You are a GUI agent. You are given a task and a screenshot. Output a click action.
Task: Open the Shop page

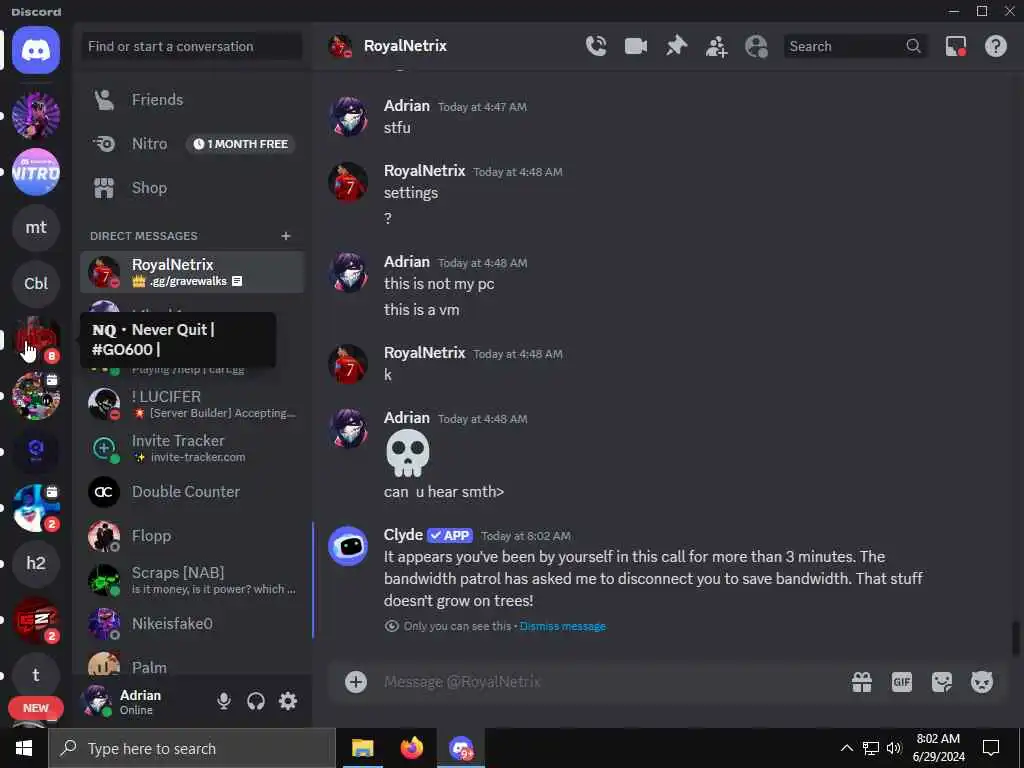coord(191,188)
